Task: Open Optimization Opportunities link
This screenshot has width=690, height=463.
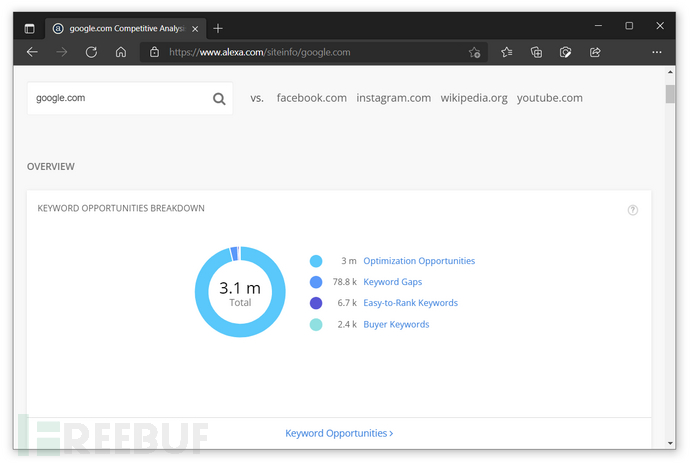Action: point(419,261)
